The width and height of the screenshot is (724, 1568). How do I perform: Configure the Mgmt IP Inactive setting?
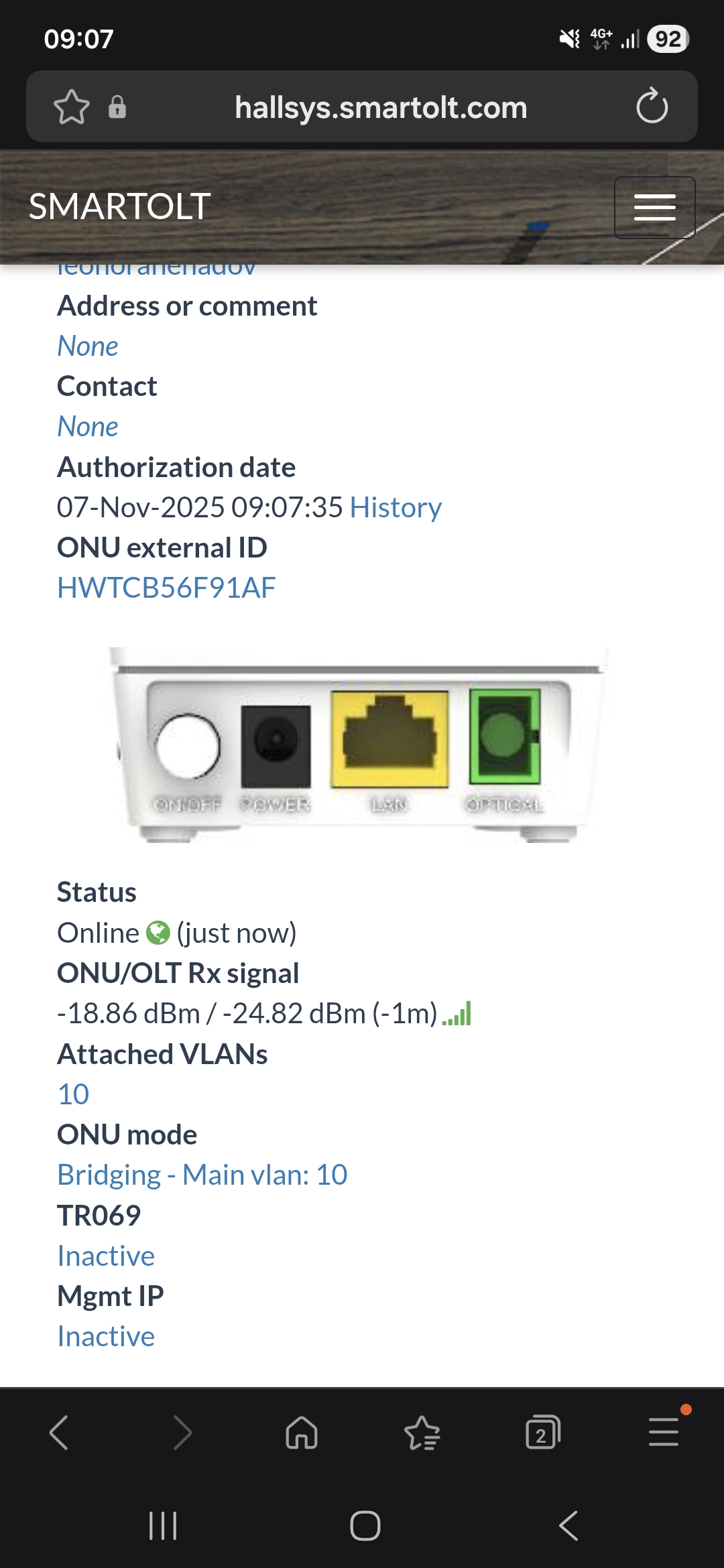click(106, 1337)
